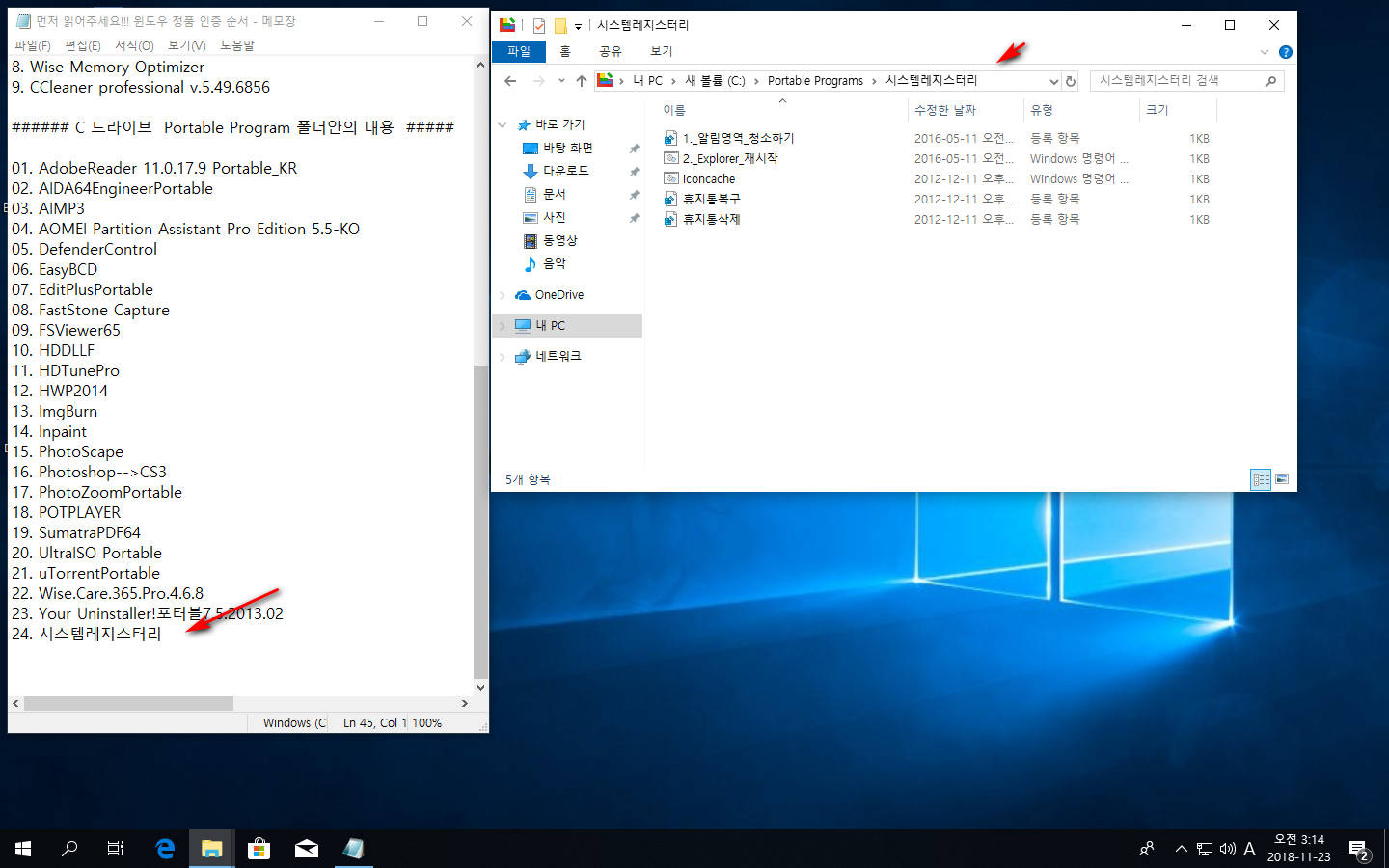
Task: Open recent locations dropdown arrow
Action: click(561, 81)
